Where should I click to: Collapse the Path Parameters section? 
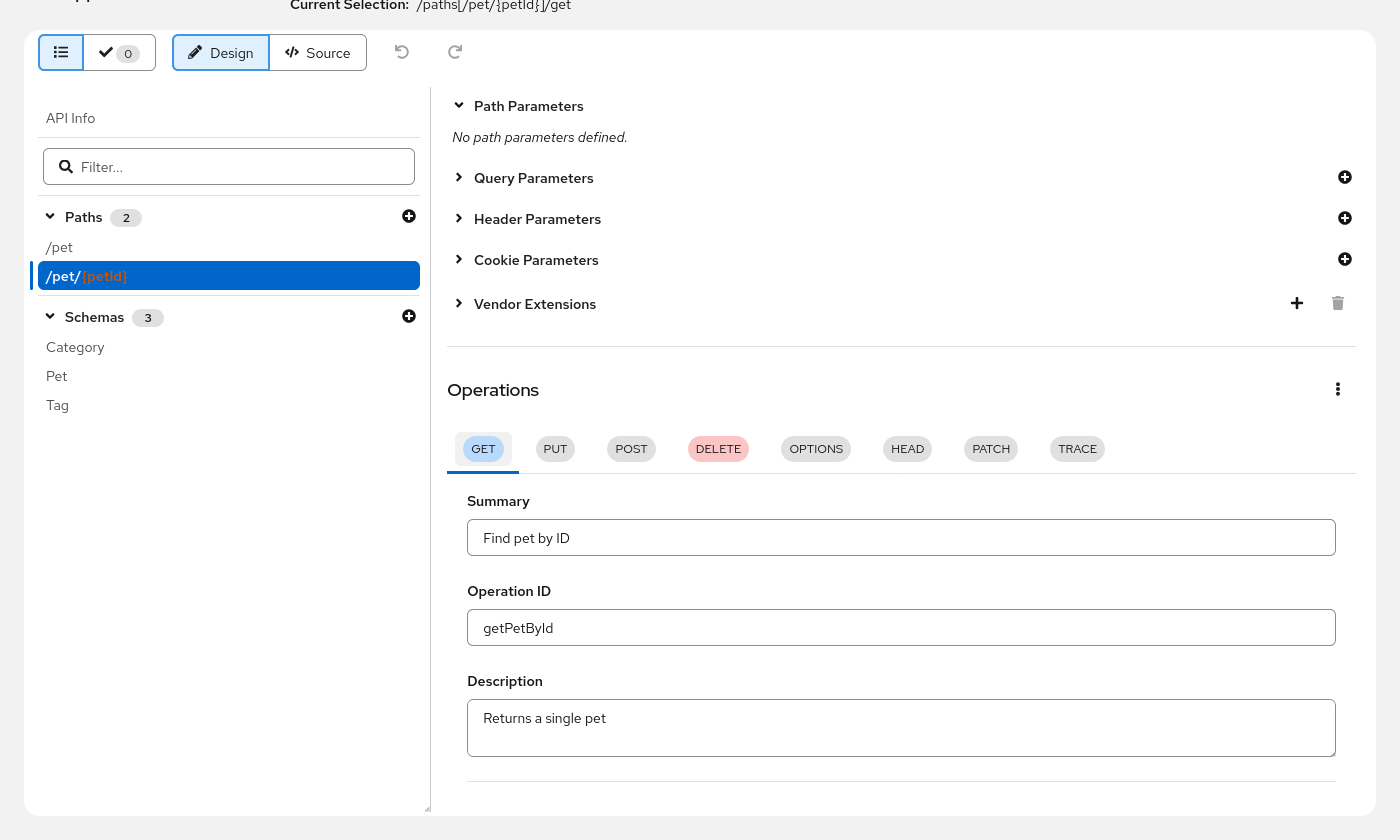(x=459, y=105)
